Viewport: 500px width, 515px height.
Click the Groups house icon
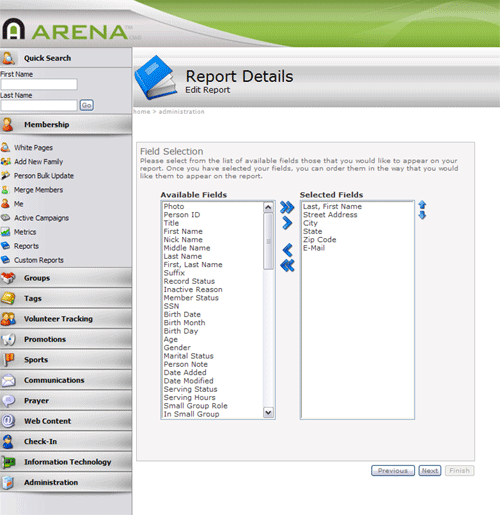pos(8,278)
